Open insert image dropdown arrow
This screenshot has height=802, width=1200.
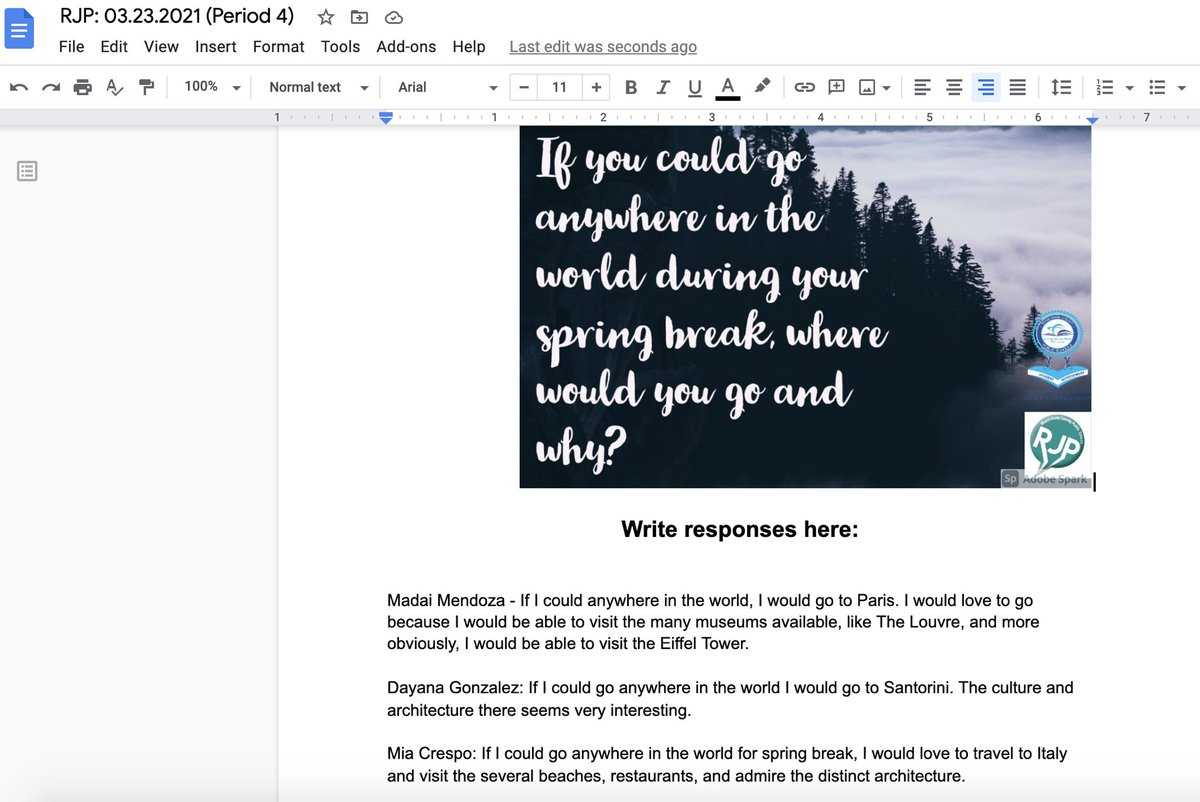point(886,88)
